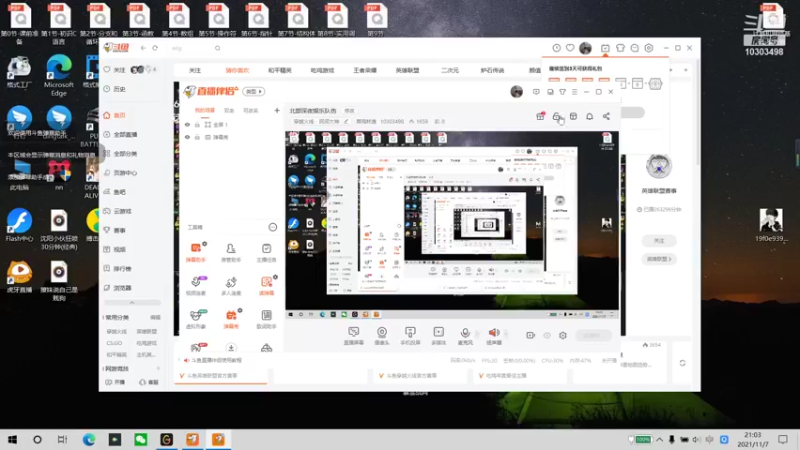Viewport: 800px width, 450px height.
Task: Open 主播任务 tool in the toolbox
Action: point(266,252)
